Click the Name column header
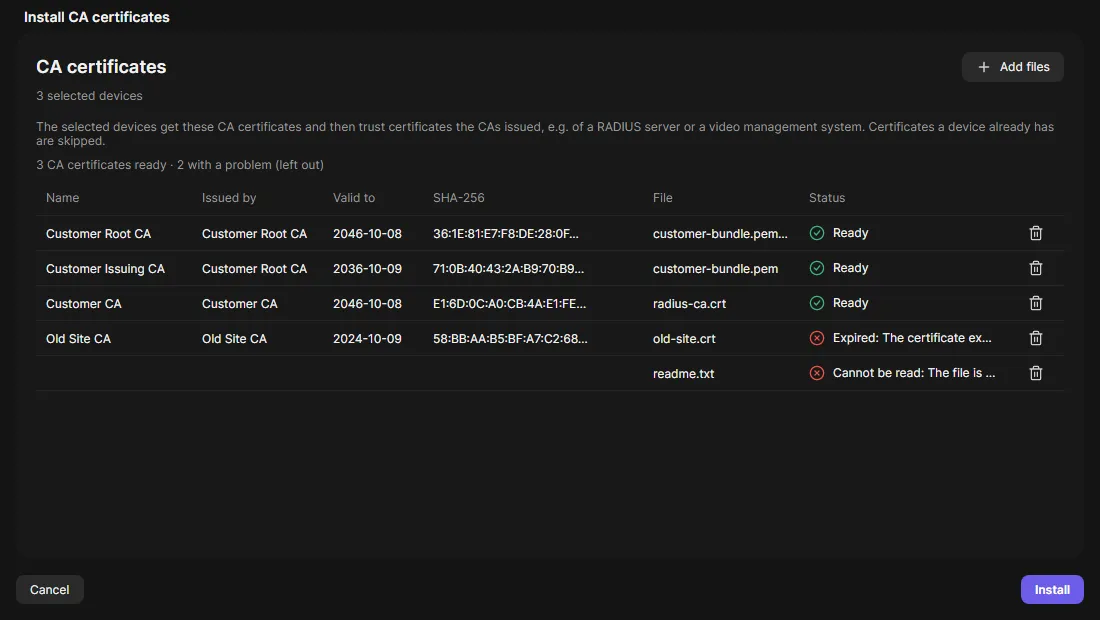1100x620 pixels. (x=62, y=198)
